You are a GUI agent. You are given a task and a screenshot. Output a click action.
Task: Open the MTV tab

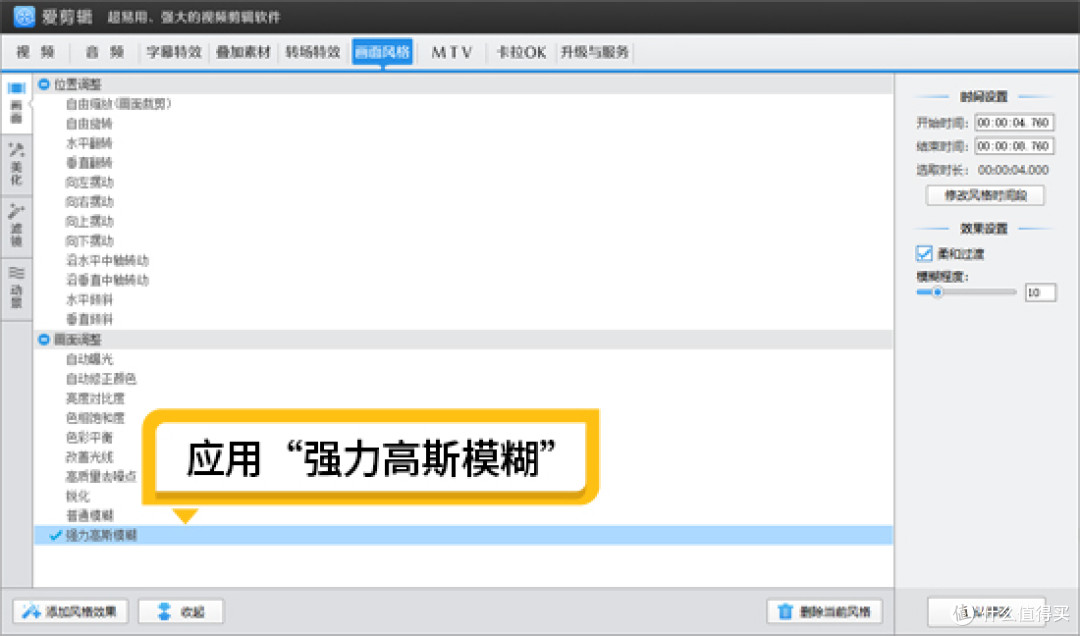tap(452, 52)
